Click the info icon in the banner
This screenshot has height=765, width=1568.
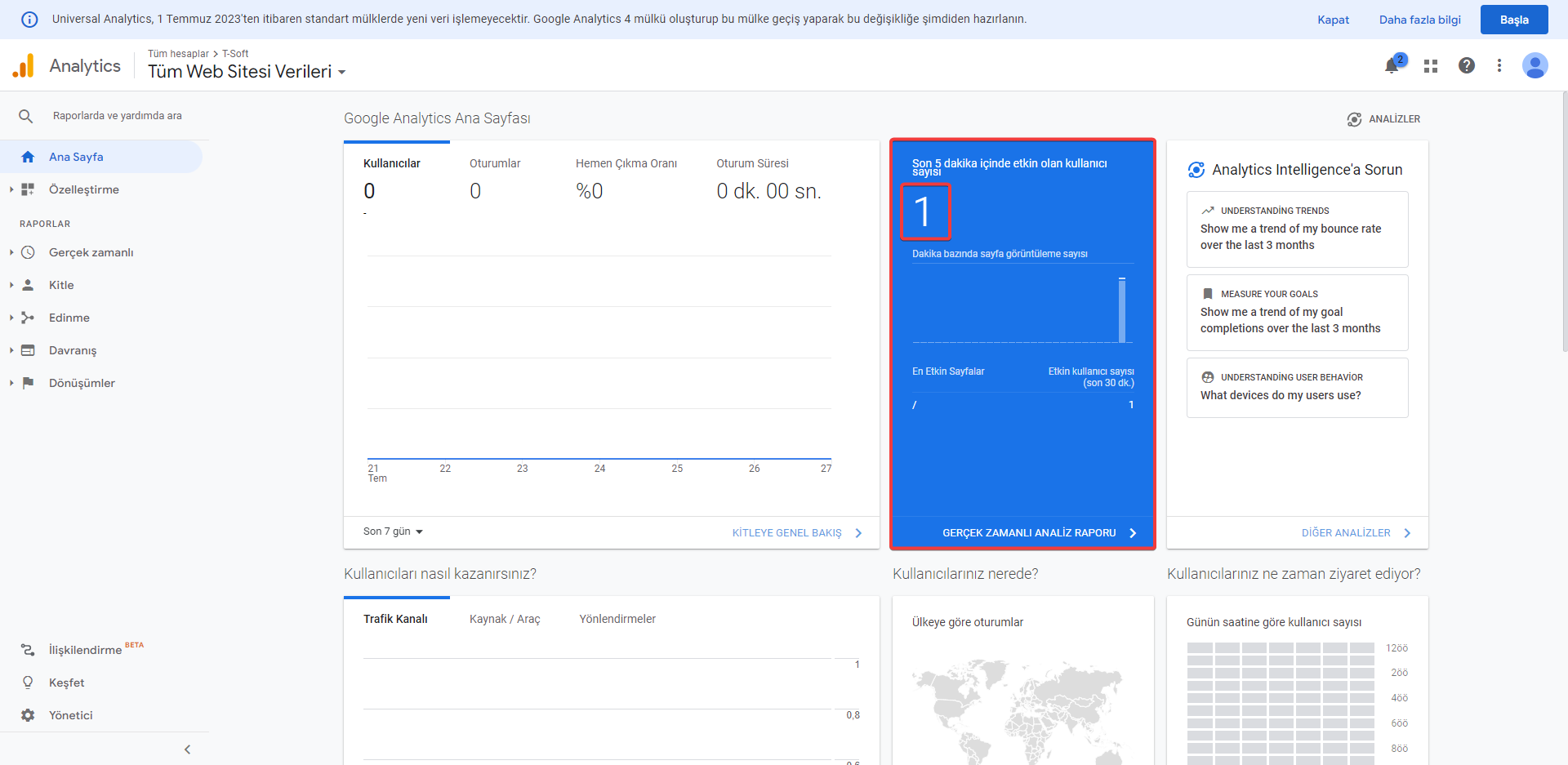pos(29,20)
